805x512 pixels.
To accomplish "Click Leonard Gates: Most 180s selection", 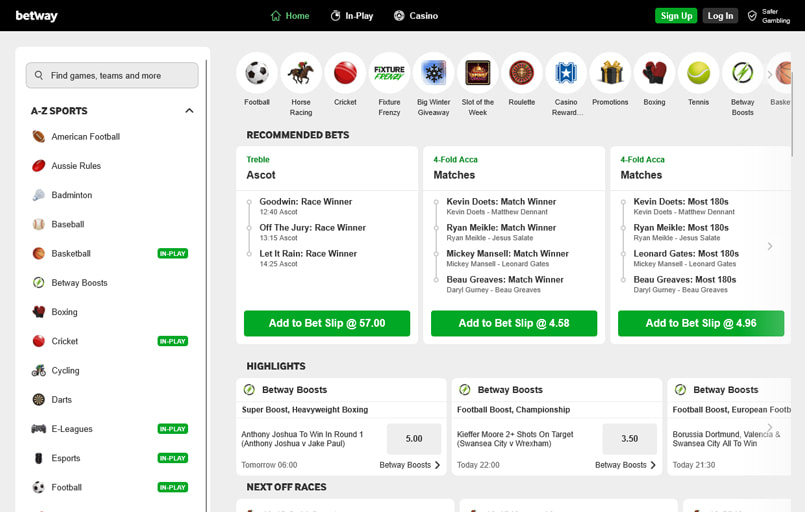I will (686, 254).
